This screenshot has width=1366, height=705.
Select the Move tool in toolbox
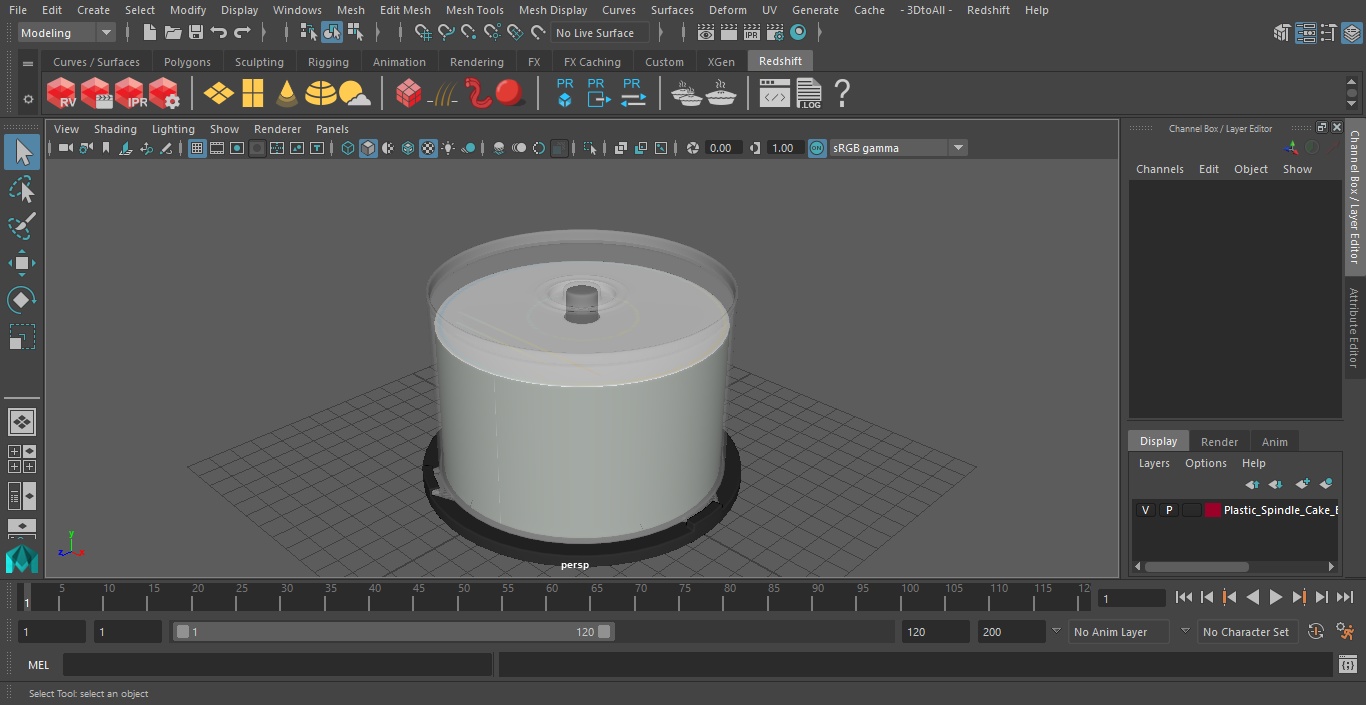coord(21,264)
